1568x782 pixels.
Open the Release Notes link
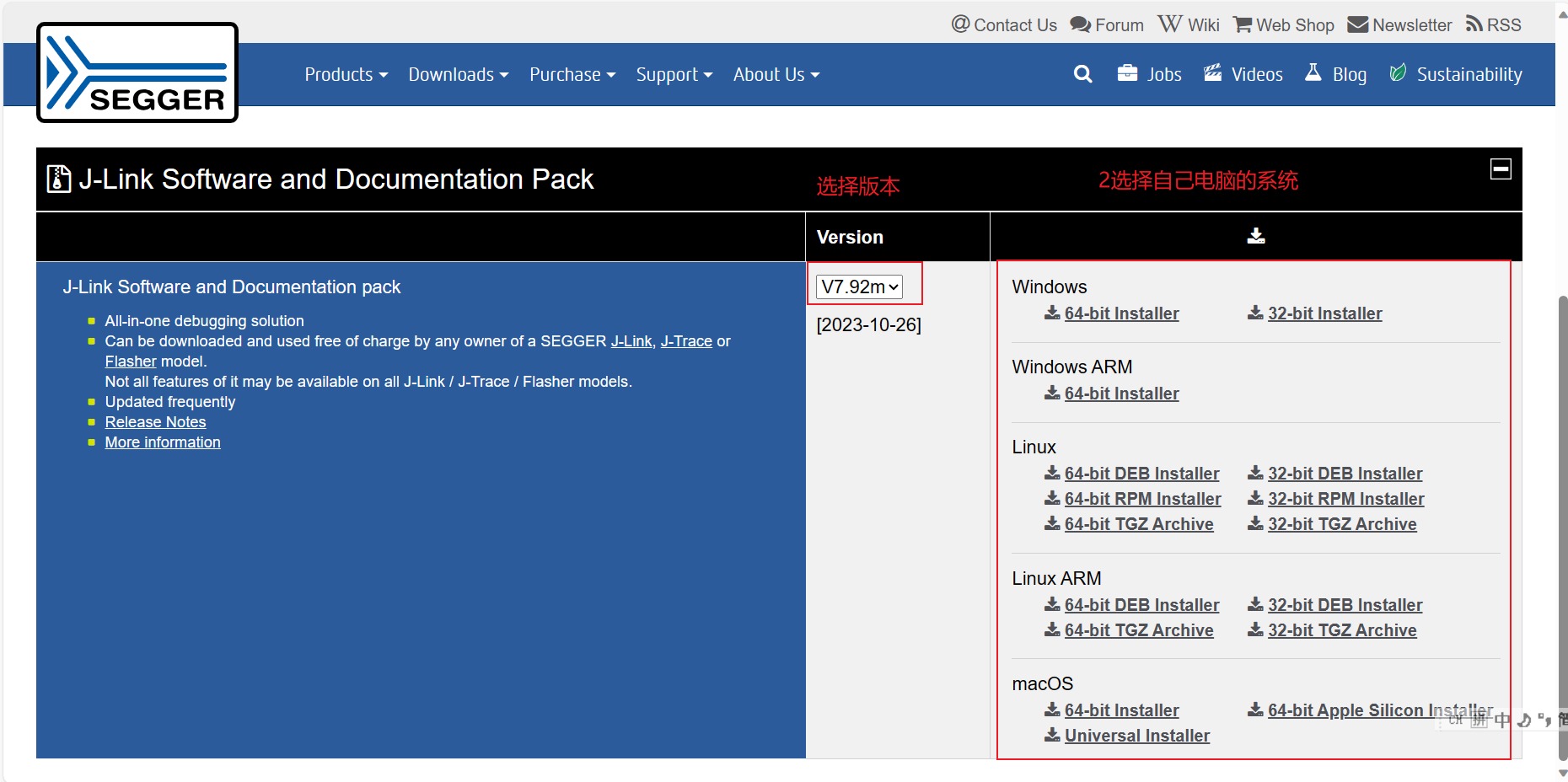(x=155, y=422)
